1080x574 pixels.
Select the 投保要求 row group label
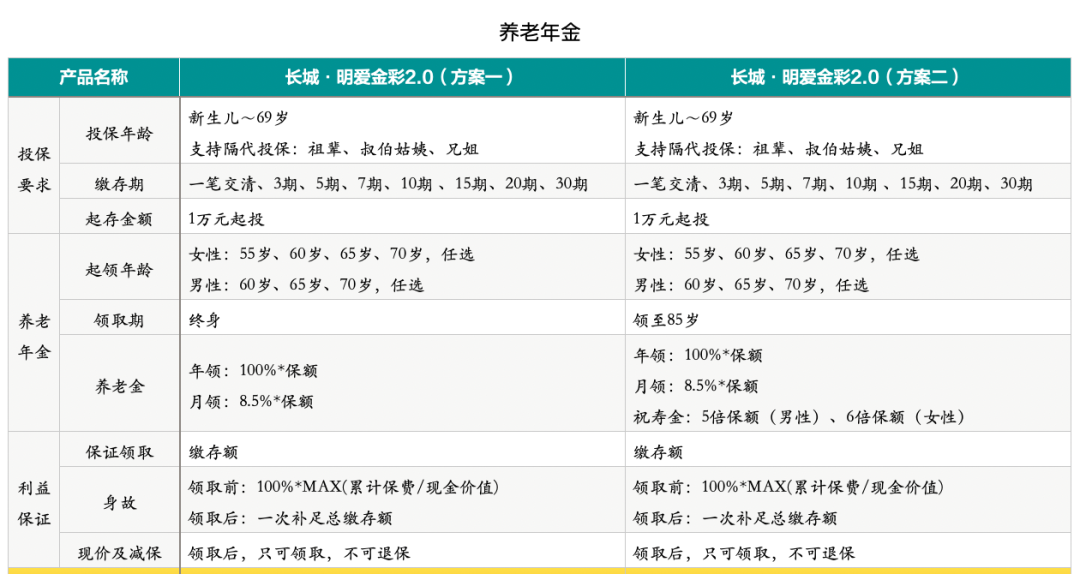tap(34, 169)
